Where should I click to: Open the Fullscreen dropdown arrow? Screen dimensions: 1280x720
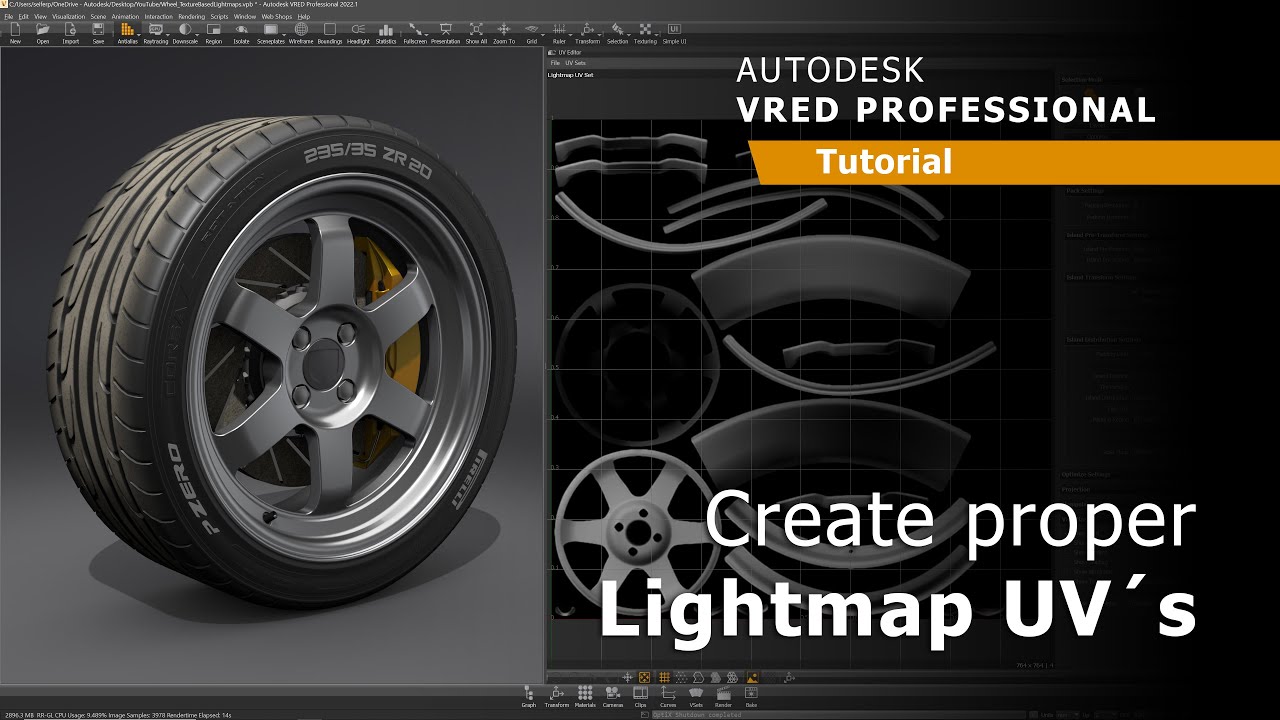(x=428, y=35)
